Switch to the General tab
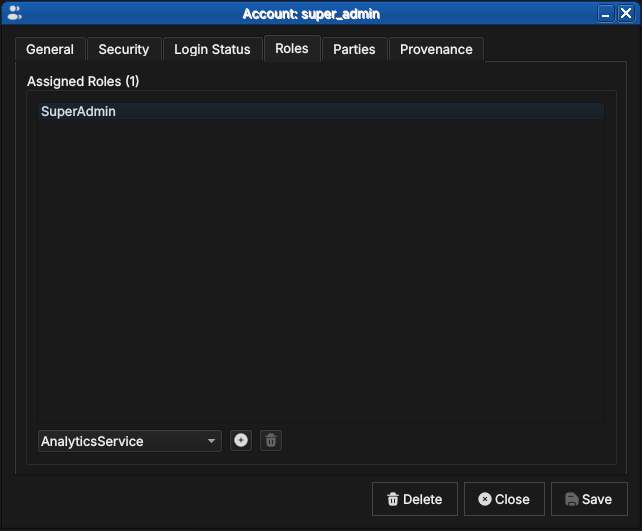This screenshot has width=642, height=531. [50, 49]
